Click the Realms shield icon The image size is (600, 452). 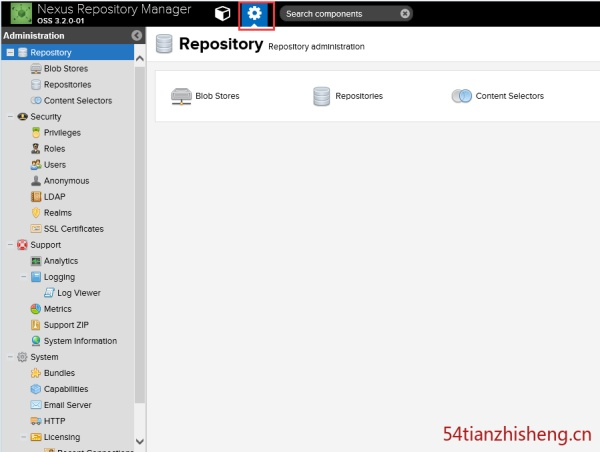point(36,213)
